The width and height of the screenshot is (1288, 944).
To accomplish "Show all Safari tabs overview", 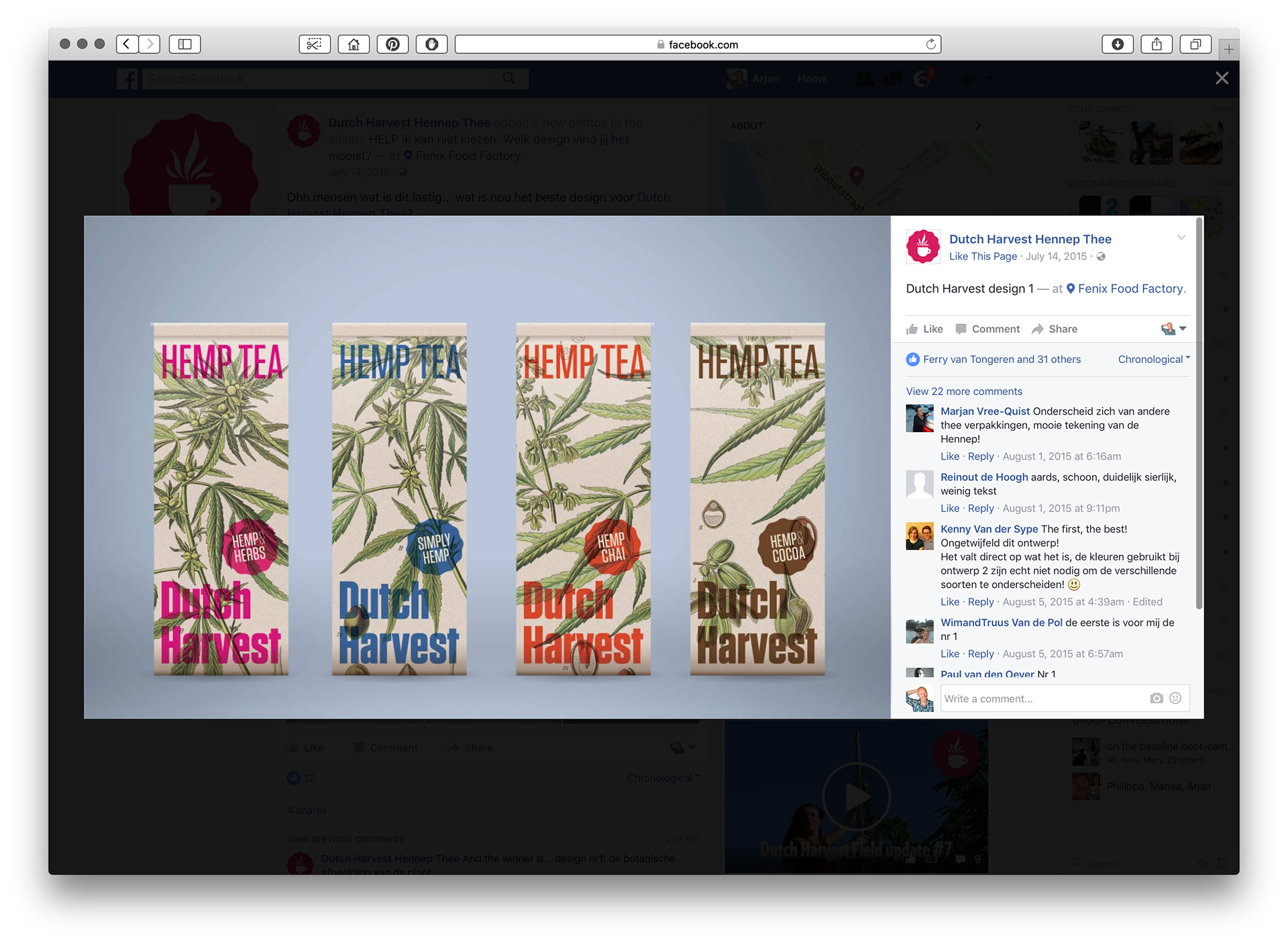I will click(1195, 44).
